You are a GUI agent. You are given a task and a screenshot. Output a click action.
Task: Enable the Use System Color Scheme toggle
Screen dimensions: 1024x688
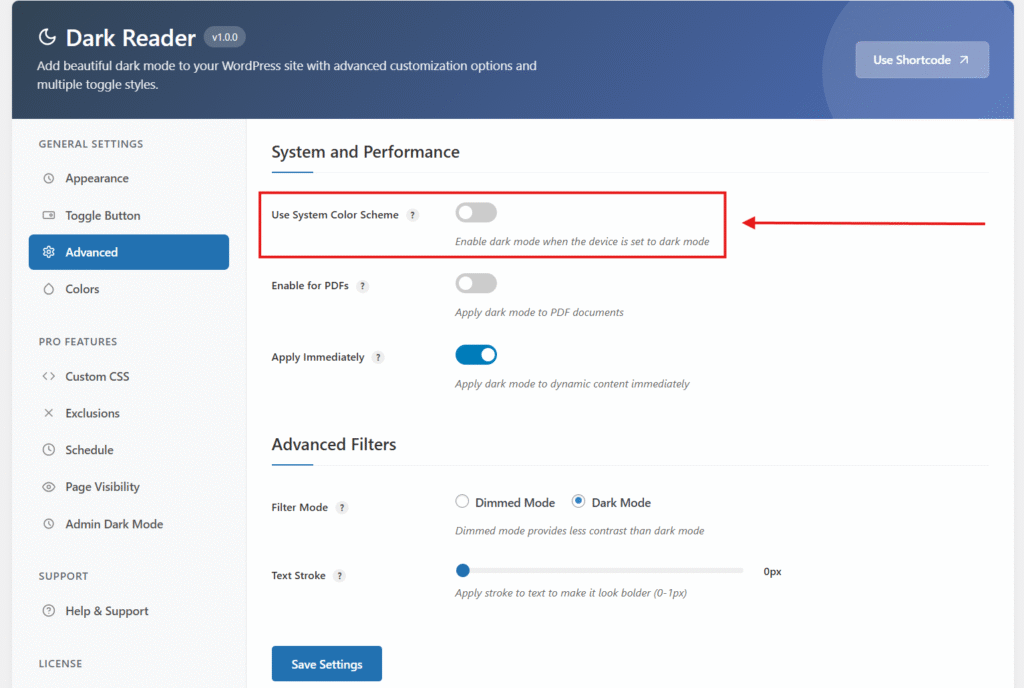pyautogui.click(x=476, y=212)
